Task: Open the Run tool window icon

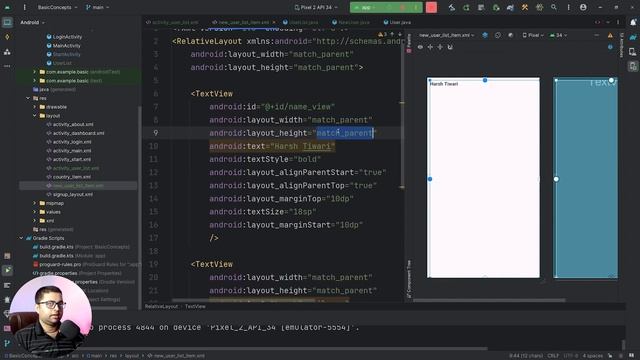Action: point(7,270)
